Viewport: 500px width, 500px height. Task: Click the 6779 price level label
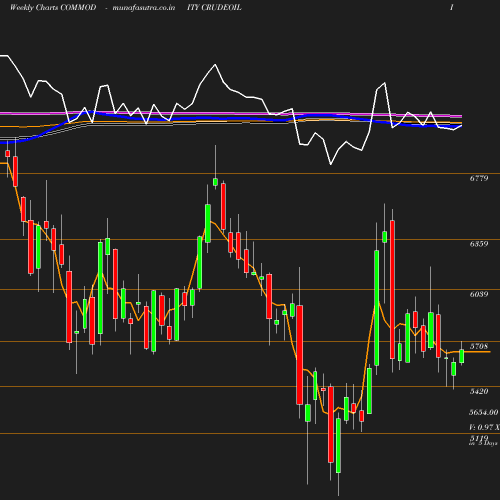click(x=479, y=178)
